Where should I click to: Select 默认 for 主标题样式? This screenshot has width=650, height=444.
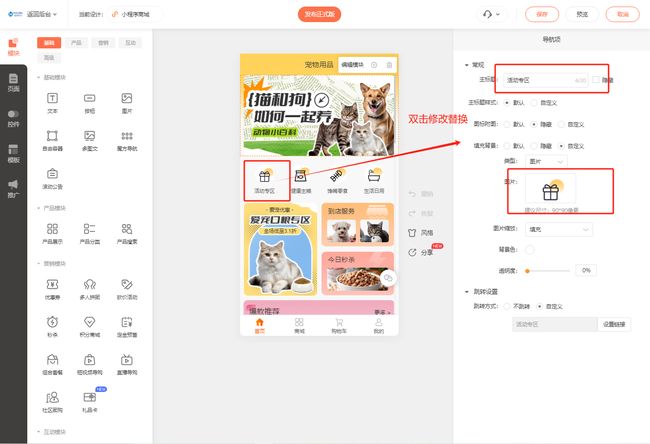pyautogui.click(x=507, y=102)
